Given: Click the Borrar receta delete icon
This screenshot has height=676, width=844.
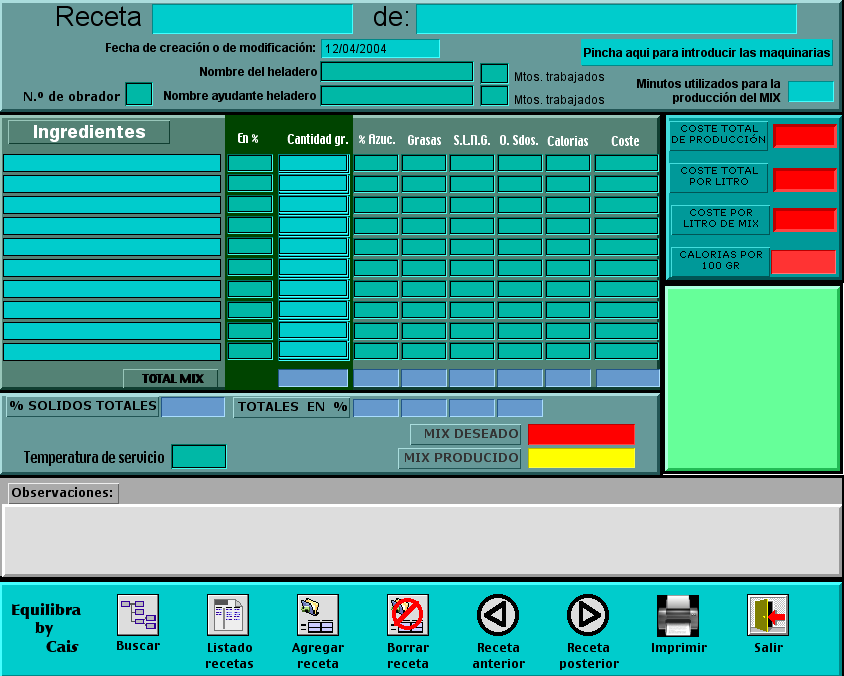Looking at the screenshot, I should (x=407, y=615).
